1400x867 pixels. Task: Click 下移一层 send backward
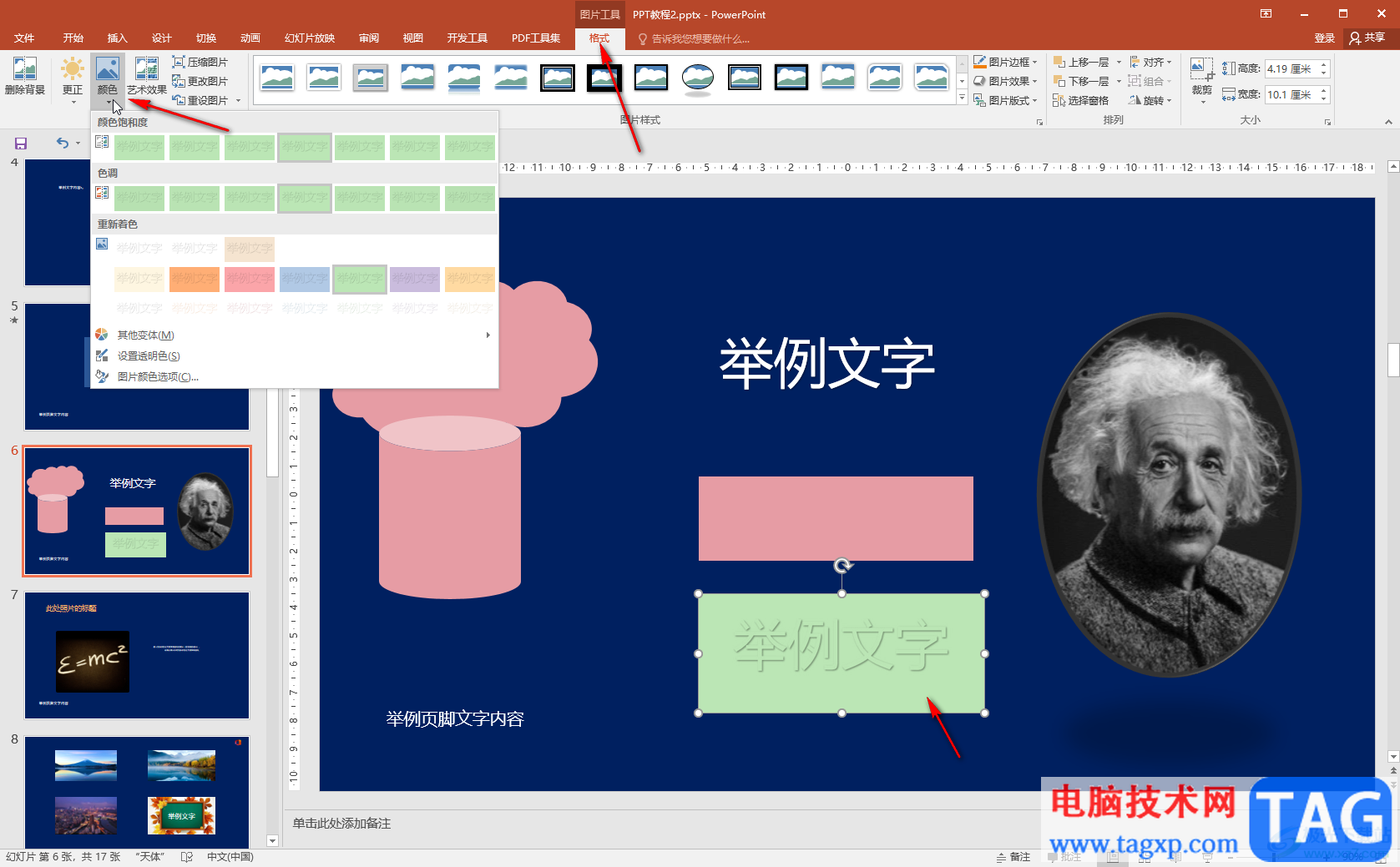pyautogui.click(x=1081, y=81)
